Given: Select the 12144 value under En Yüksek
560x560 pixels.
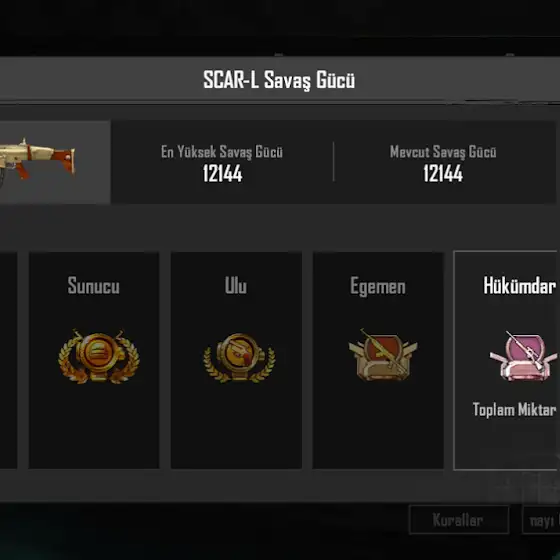Looking at the screenshot, I should 222,174.
